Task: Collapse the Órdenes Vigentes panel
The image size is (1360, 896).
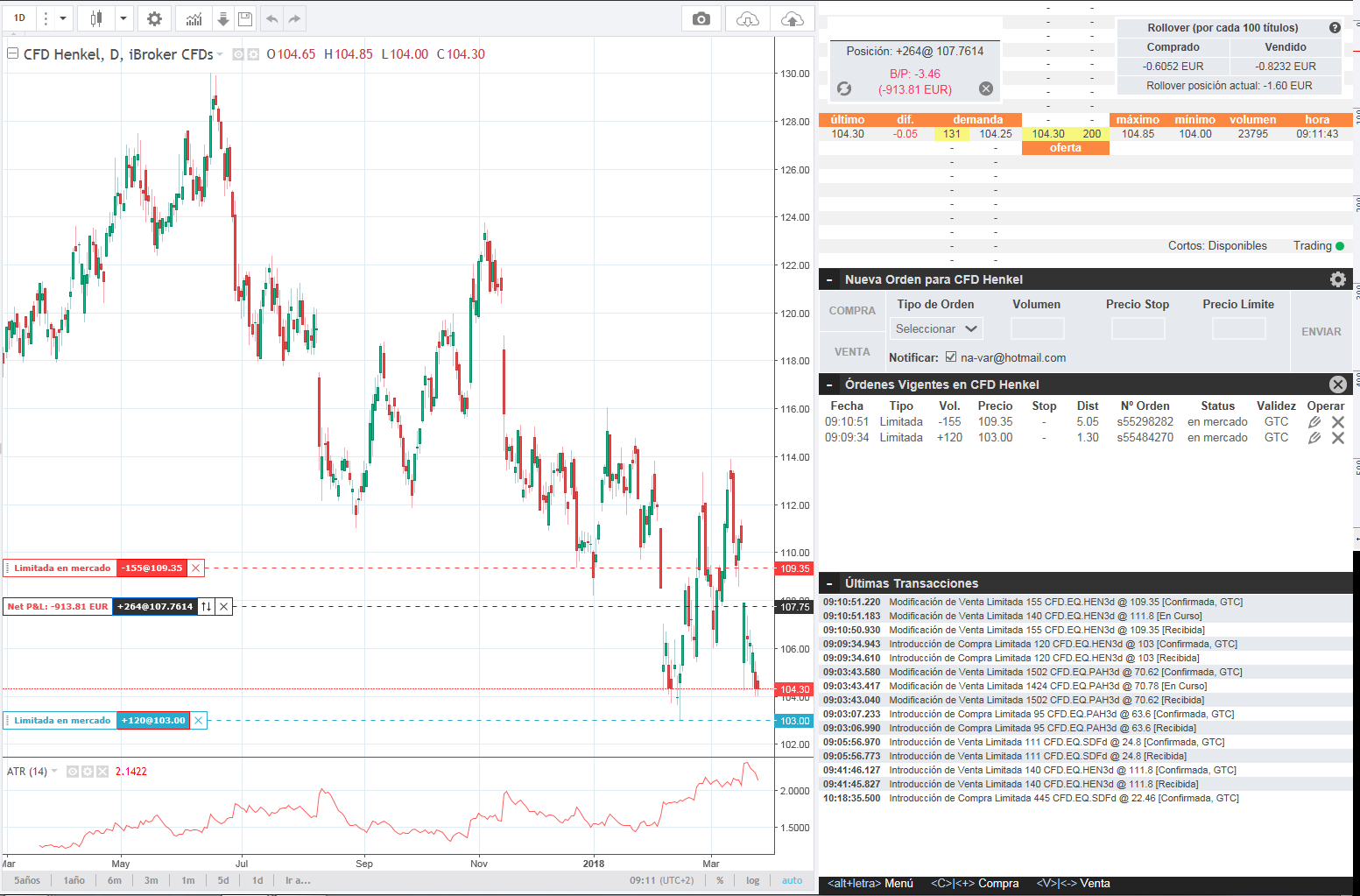Action: tap(829, 385)
